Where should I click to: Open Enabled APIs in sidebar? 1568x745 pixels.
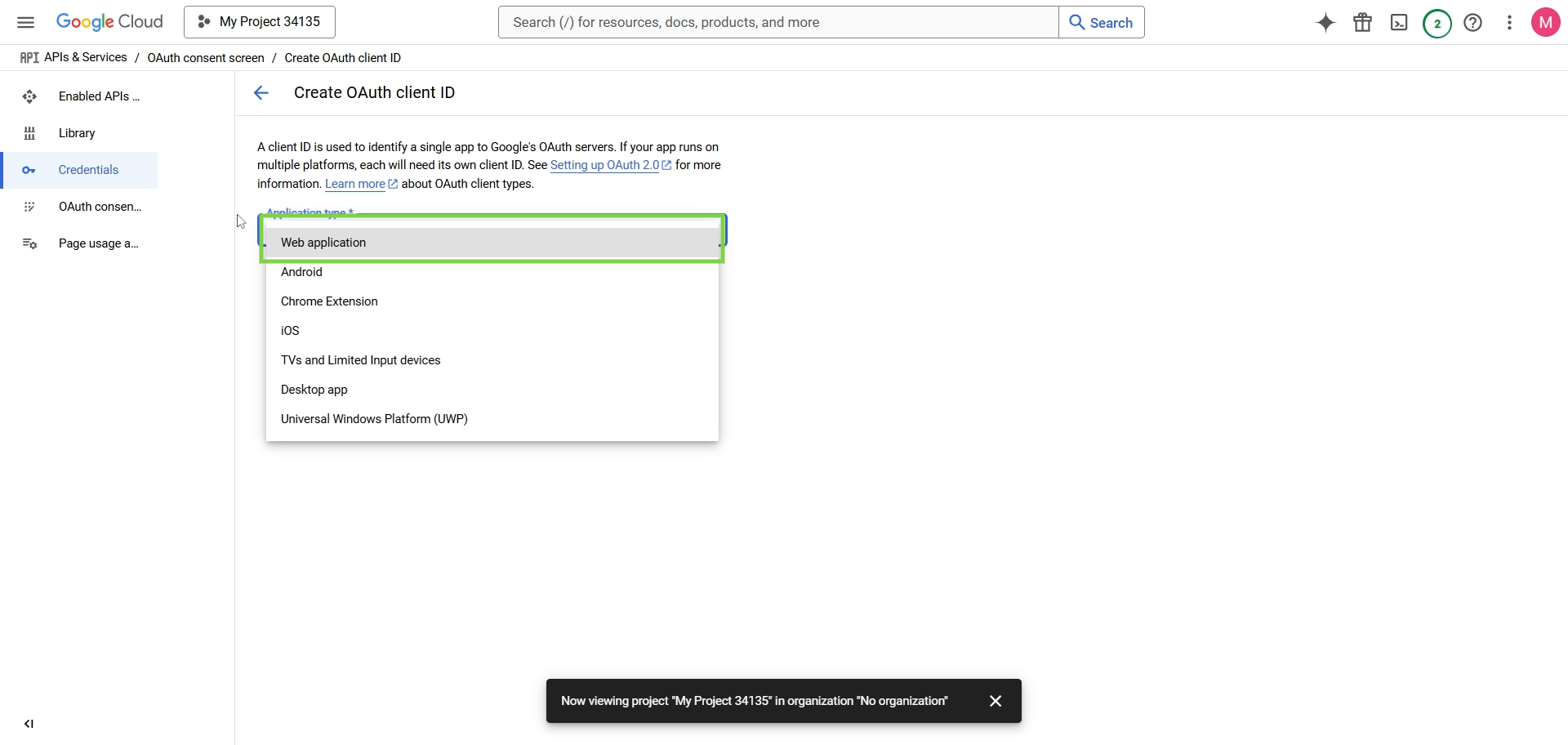pos(79,96)
